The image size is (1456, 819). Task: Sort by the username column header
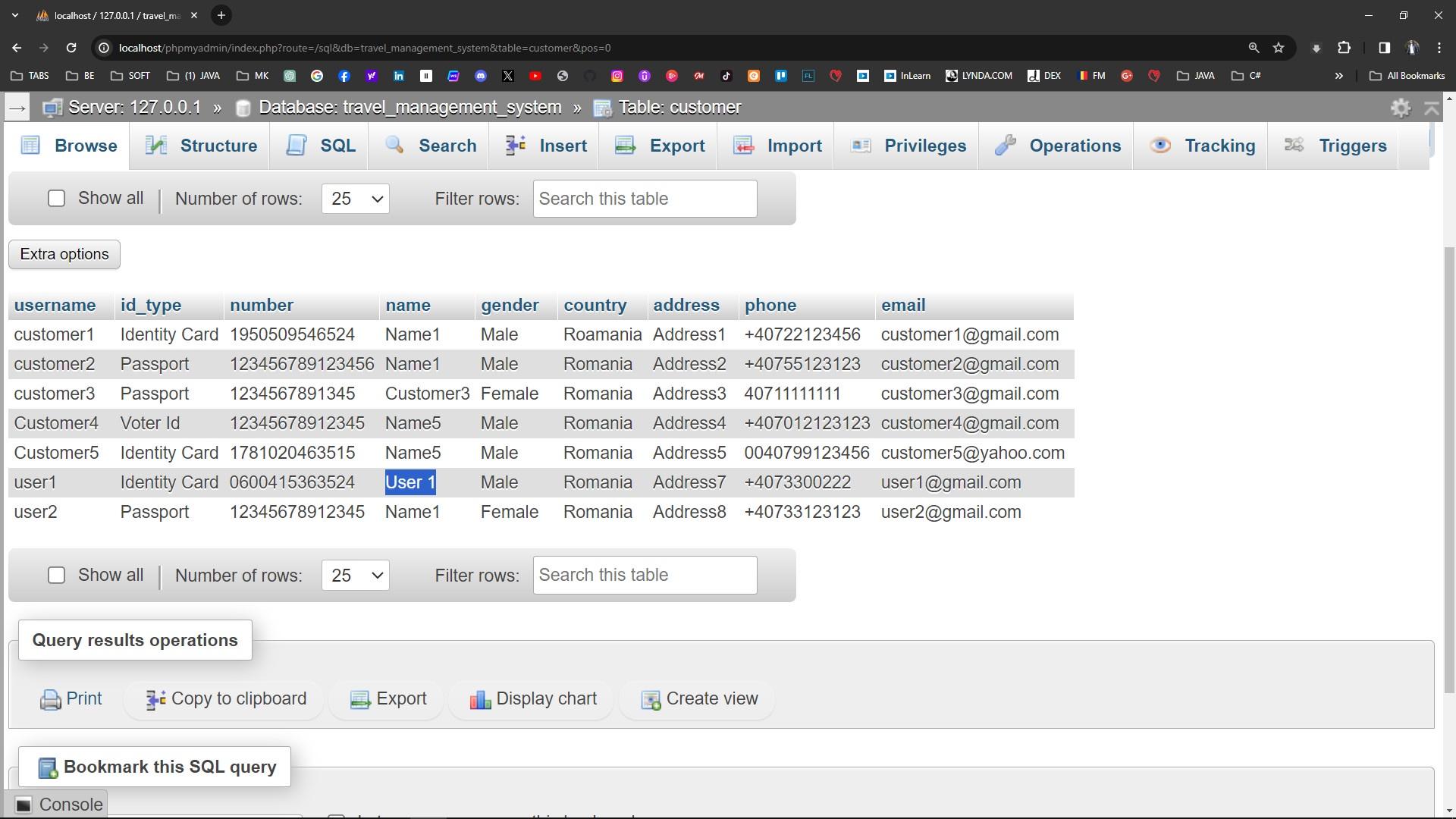[55, 305]
